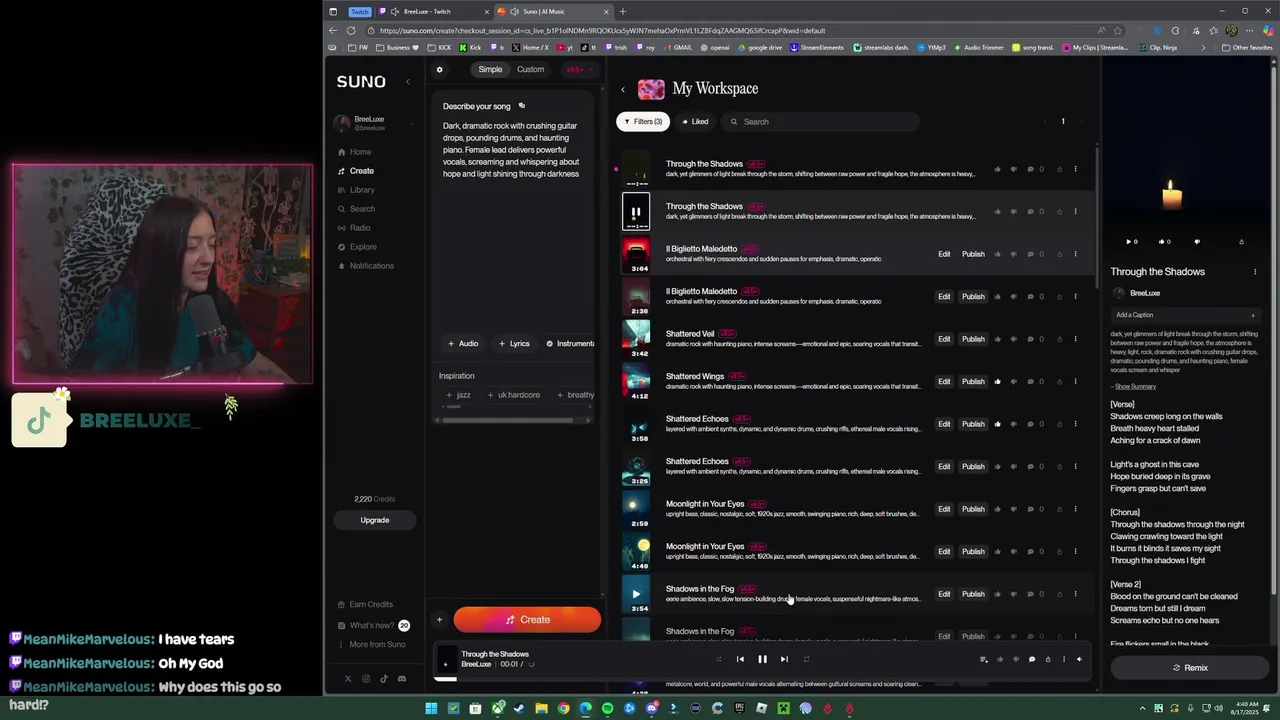This screenshot has width=1280, height=720.
Task: Toggle the Instrumental option
Action: 570,344
